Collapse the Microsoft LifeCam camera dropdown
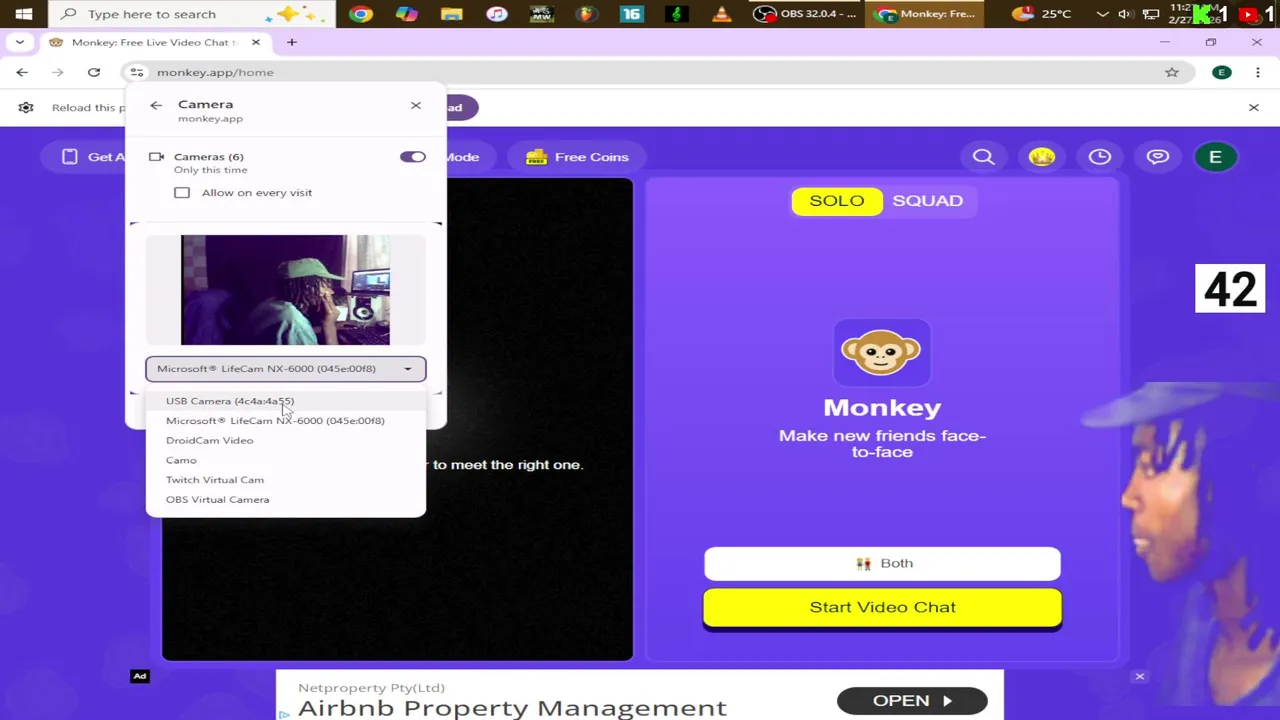This screenshot has width=1280, height=720. 285,369
